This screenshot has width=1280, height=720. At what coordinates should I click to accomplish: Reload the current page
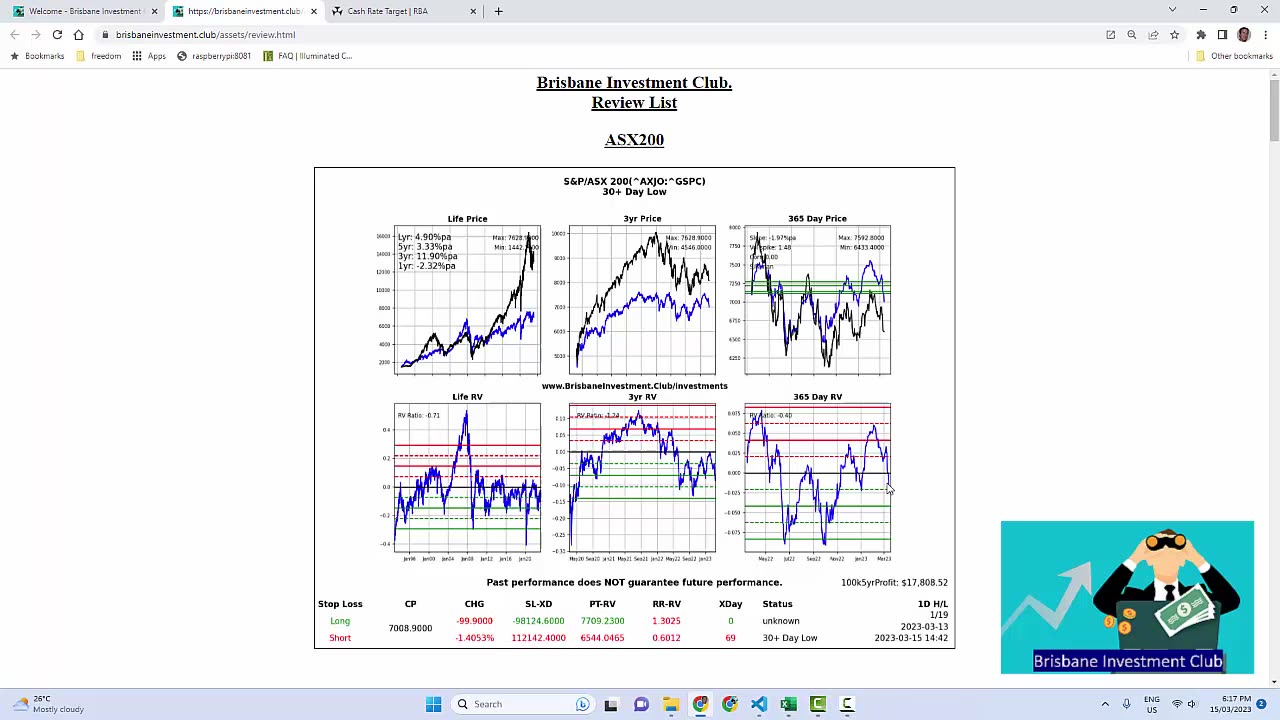pyautogui.click(x=57, y=35)
